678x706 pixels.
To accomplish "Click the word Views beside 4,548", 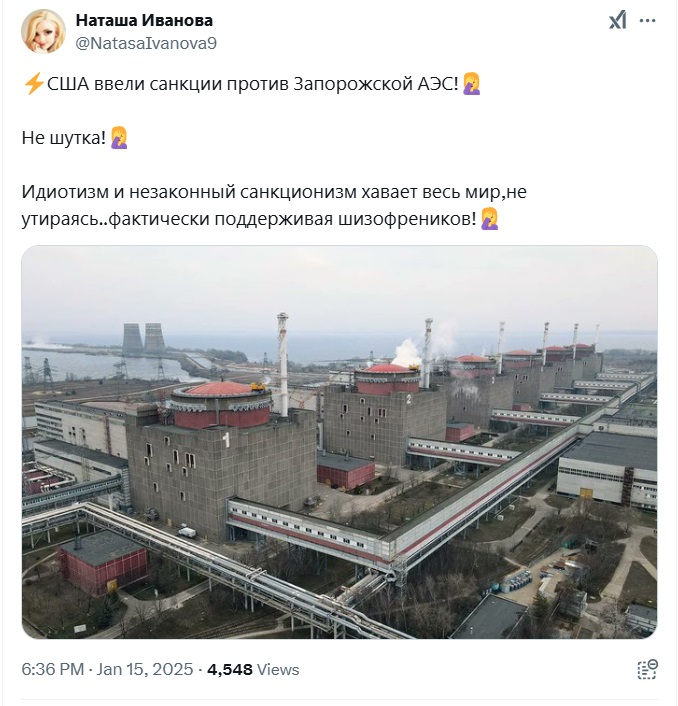I will coord(278,670).
